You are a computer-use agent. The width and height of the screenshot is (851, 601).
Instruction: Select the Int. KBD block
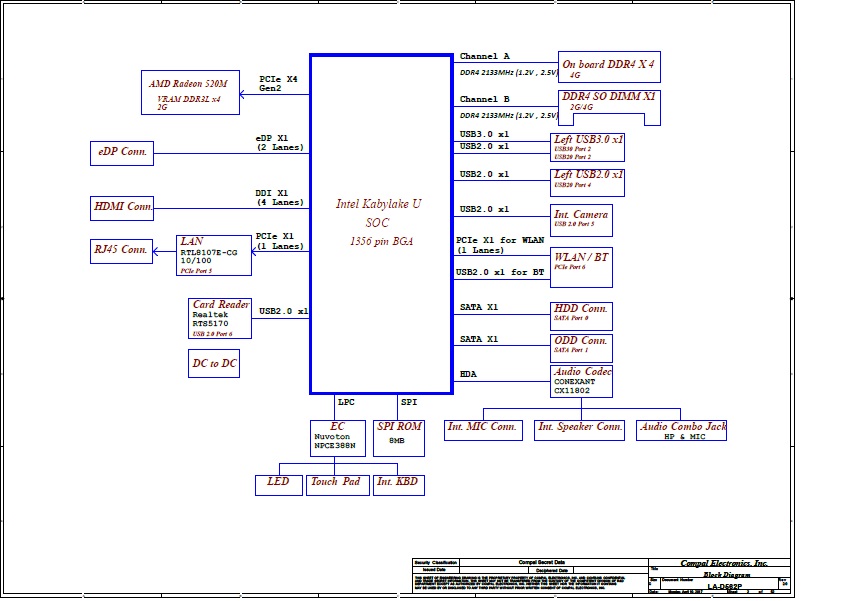399,485
